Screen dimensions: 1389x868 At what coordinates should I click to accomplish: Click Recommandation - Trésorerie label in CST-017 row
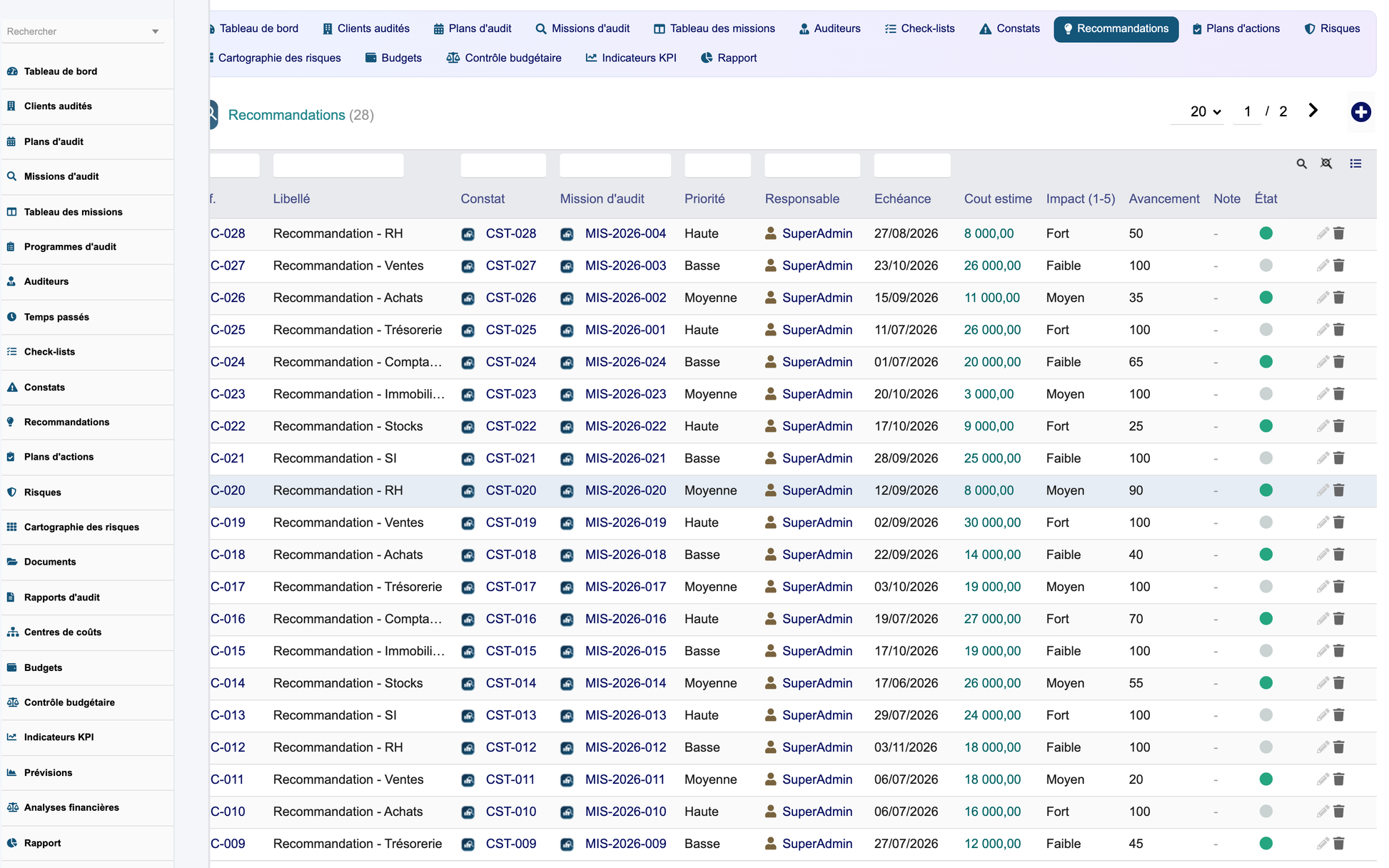[x=358, y=587]
